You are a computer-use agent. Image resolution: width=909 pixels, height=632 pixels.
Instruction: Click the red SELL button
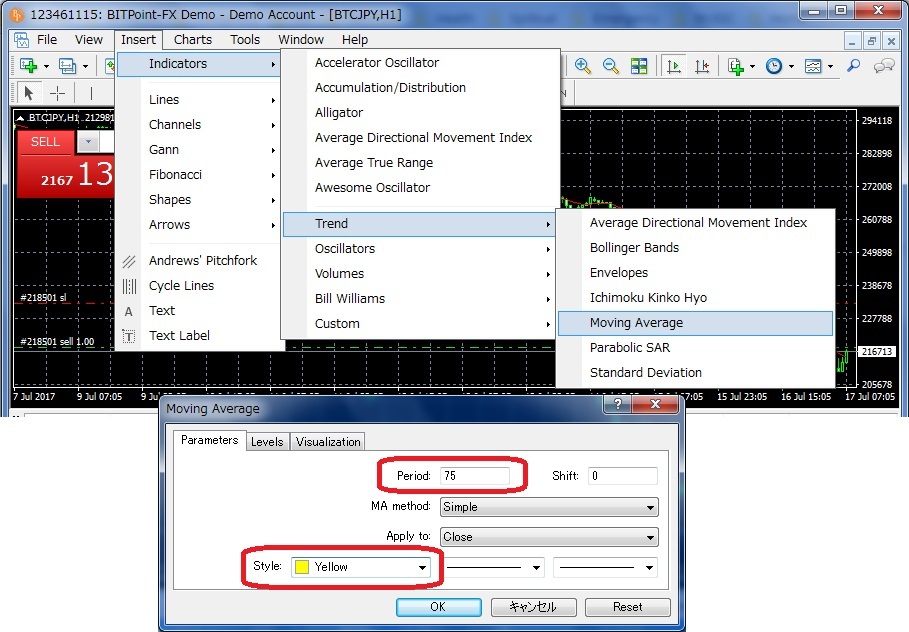tap(45, 142)
